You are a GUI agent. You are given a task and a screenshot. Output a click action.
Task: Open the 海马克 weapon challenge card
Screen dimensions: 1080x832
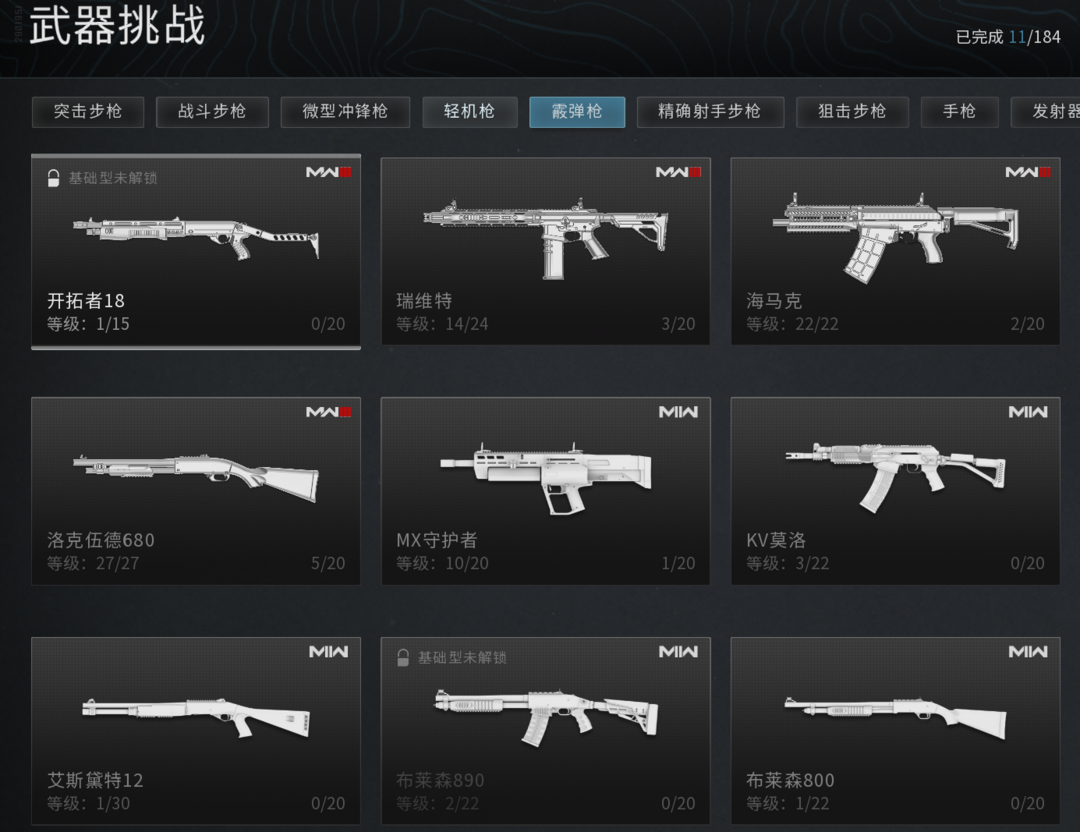895,251
